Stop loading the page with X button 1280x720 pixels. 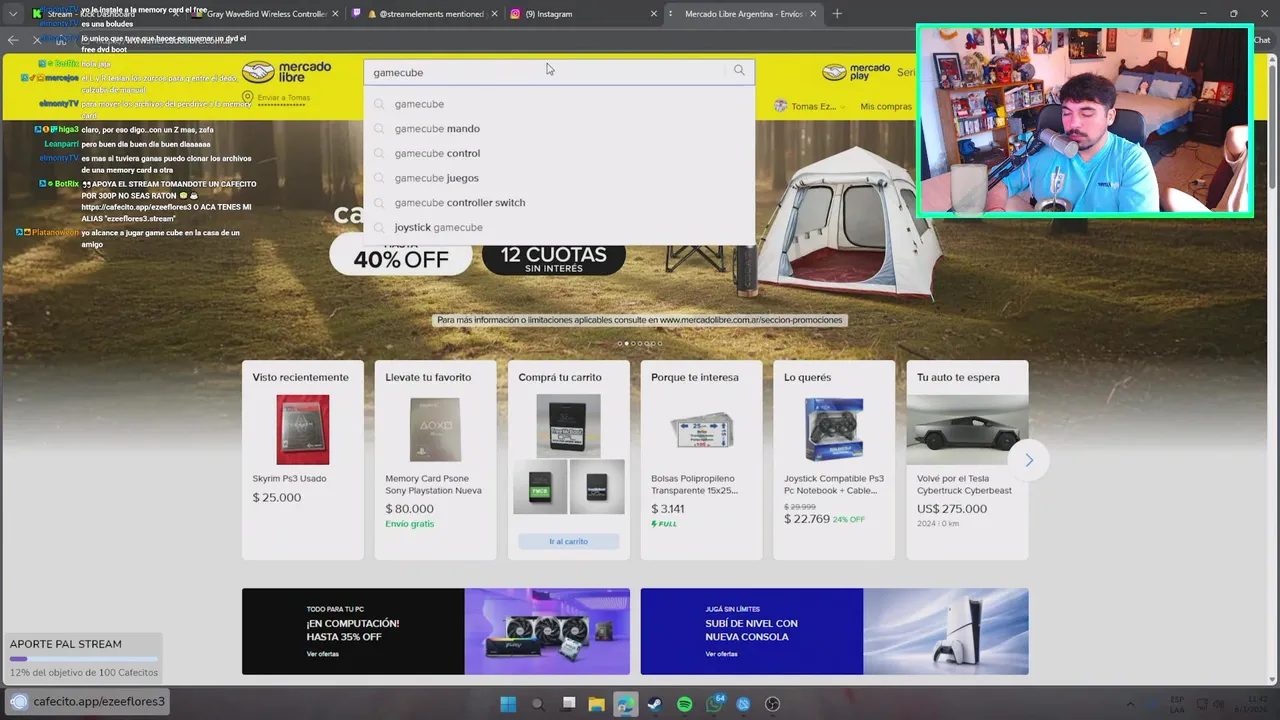[x=37, y=40]
